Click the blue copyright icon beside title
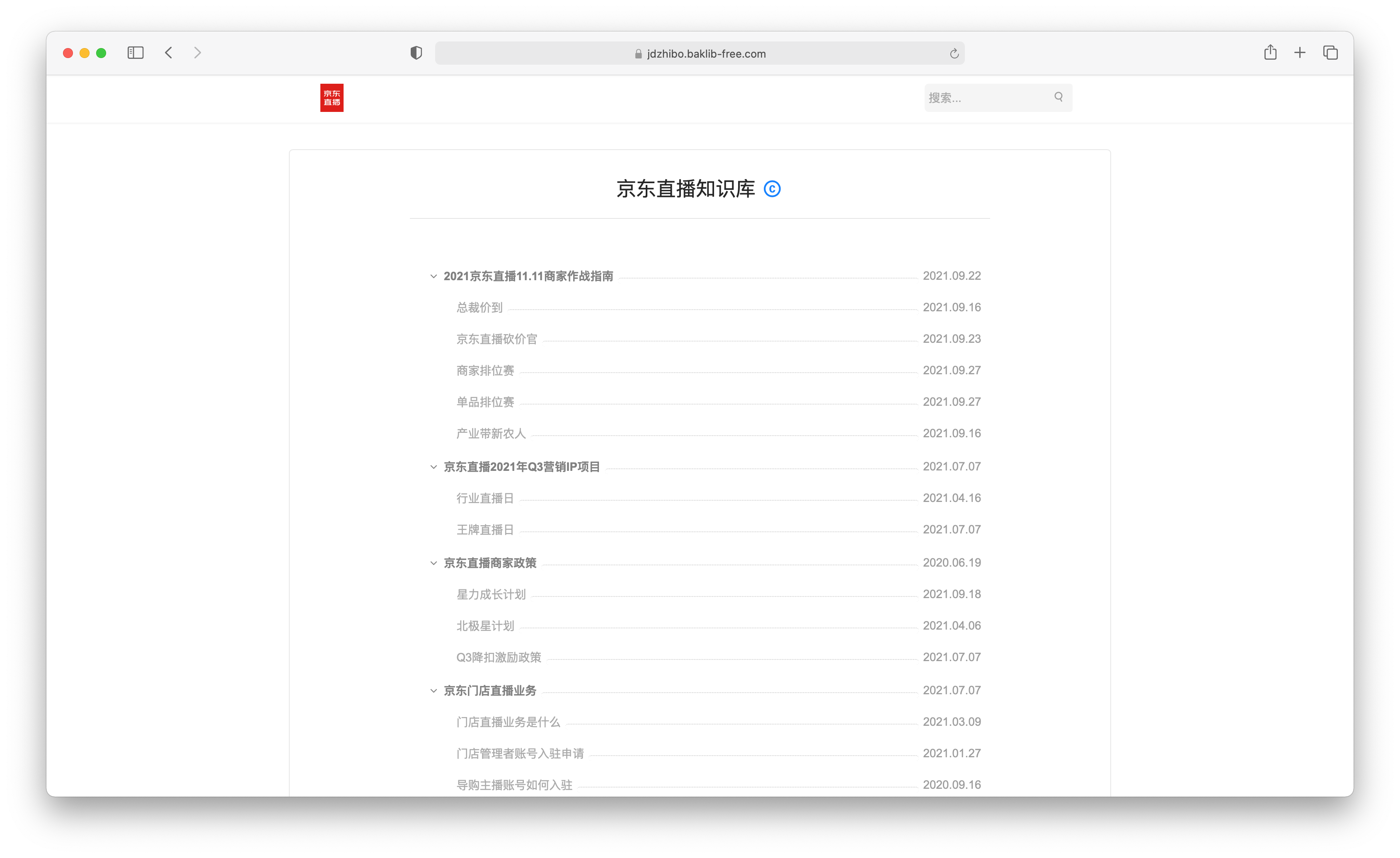 [772, 189]
